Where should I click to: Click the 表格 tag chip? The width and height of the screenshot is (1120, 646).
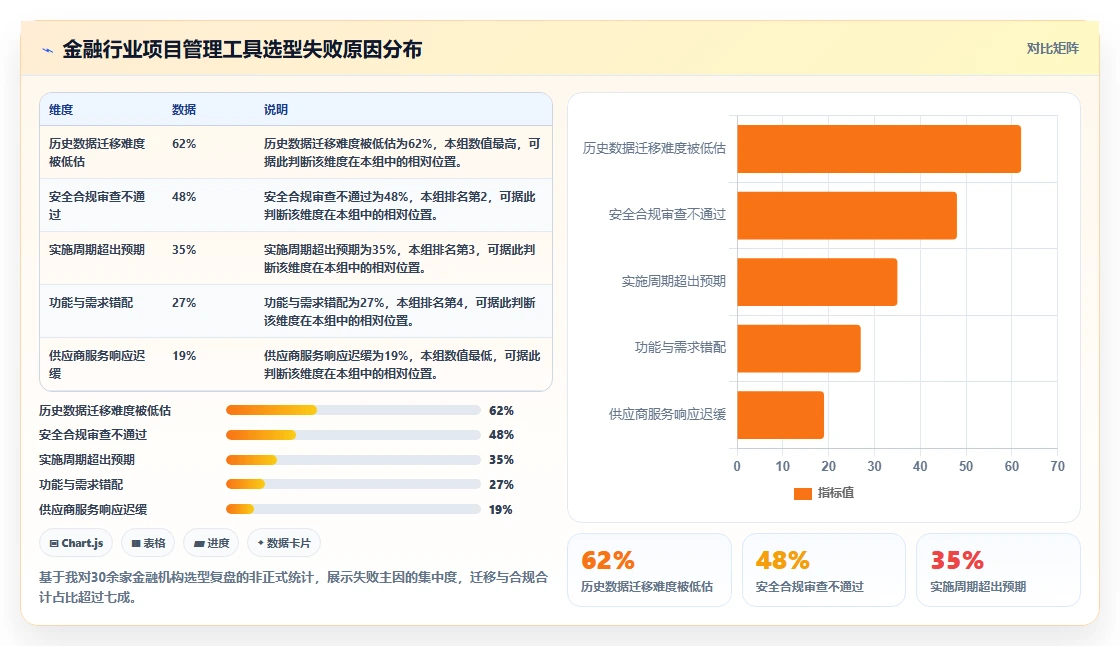click(148, 543)
